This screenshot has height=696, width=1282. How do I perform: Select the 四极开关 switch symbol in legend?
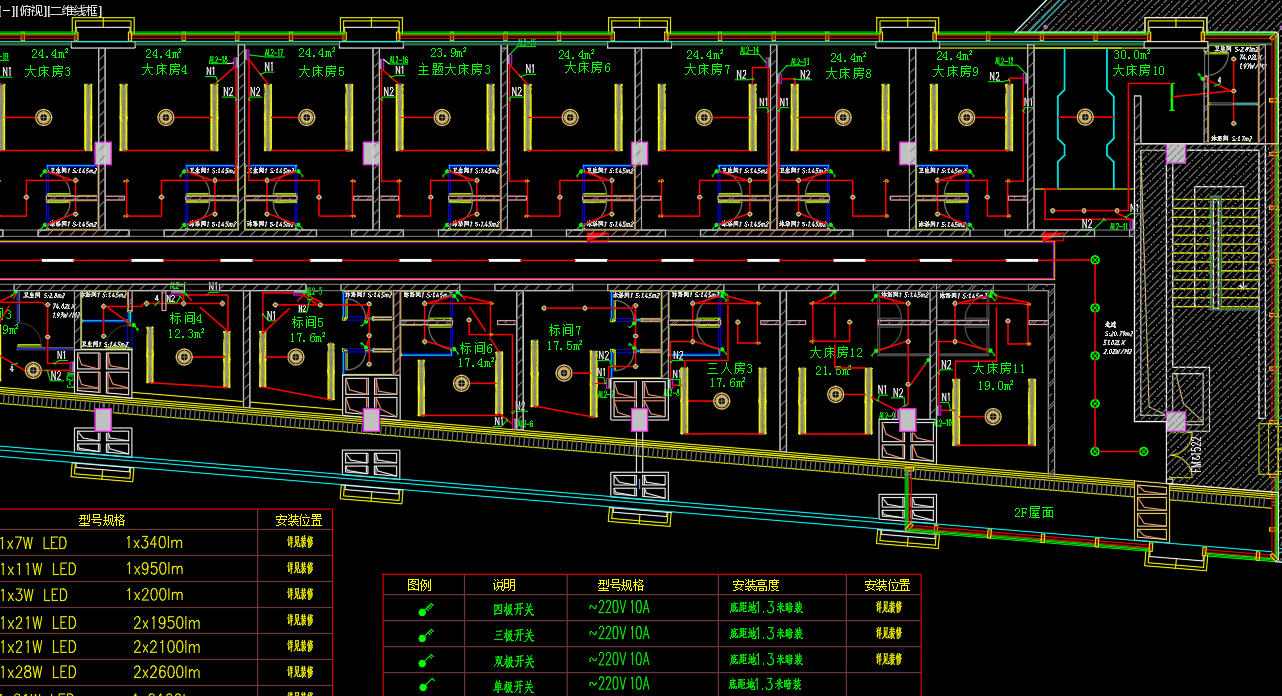(426, 609)
